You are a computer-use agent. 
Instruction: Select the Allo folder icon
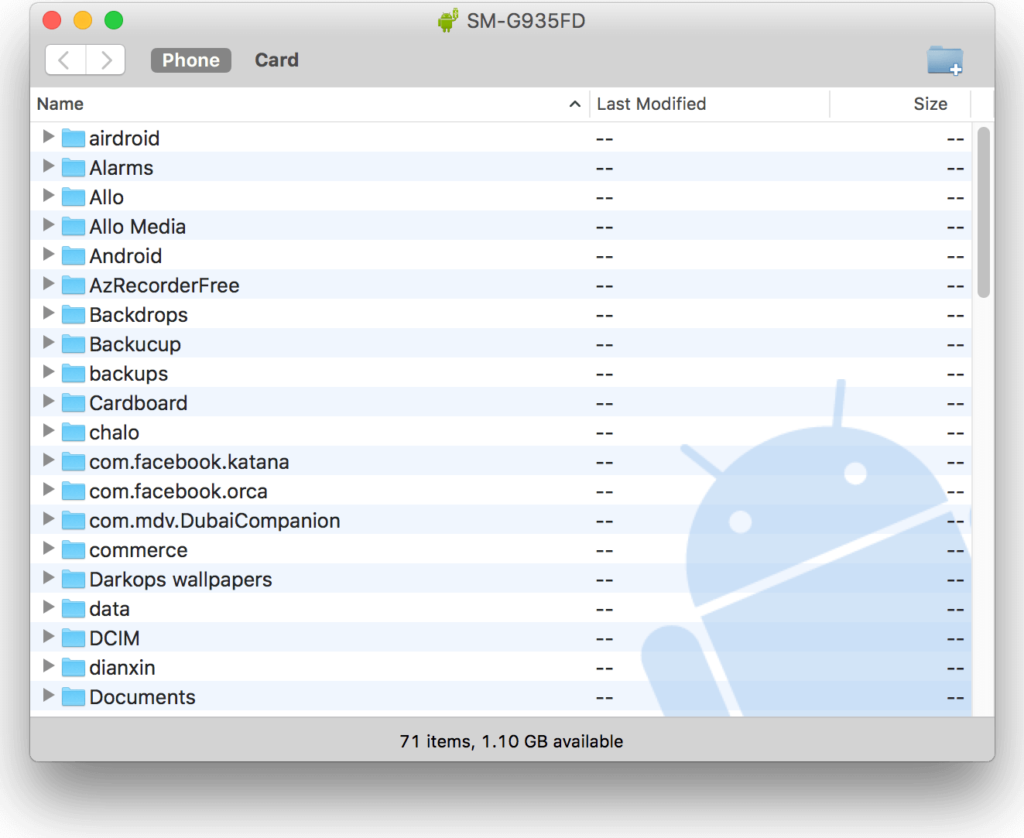(x=73, y=197)
